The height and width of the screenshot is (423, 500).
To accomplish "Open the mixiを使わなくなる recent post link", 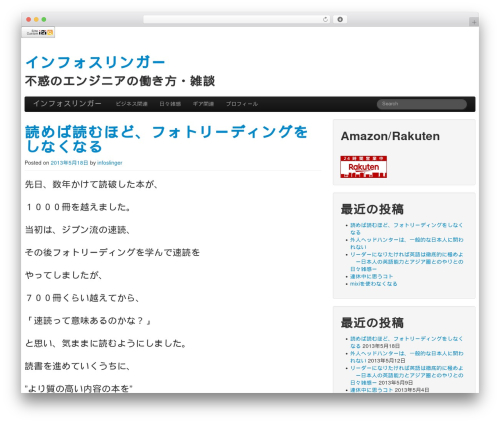I will [373, 284].
